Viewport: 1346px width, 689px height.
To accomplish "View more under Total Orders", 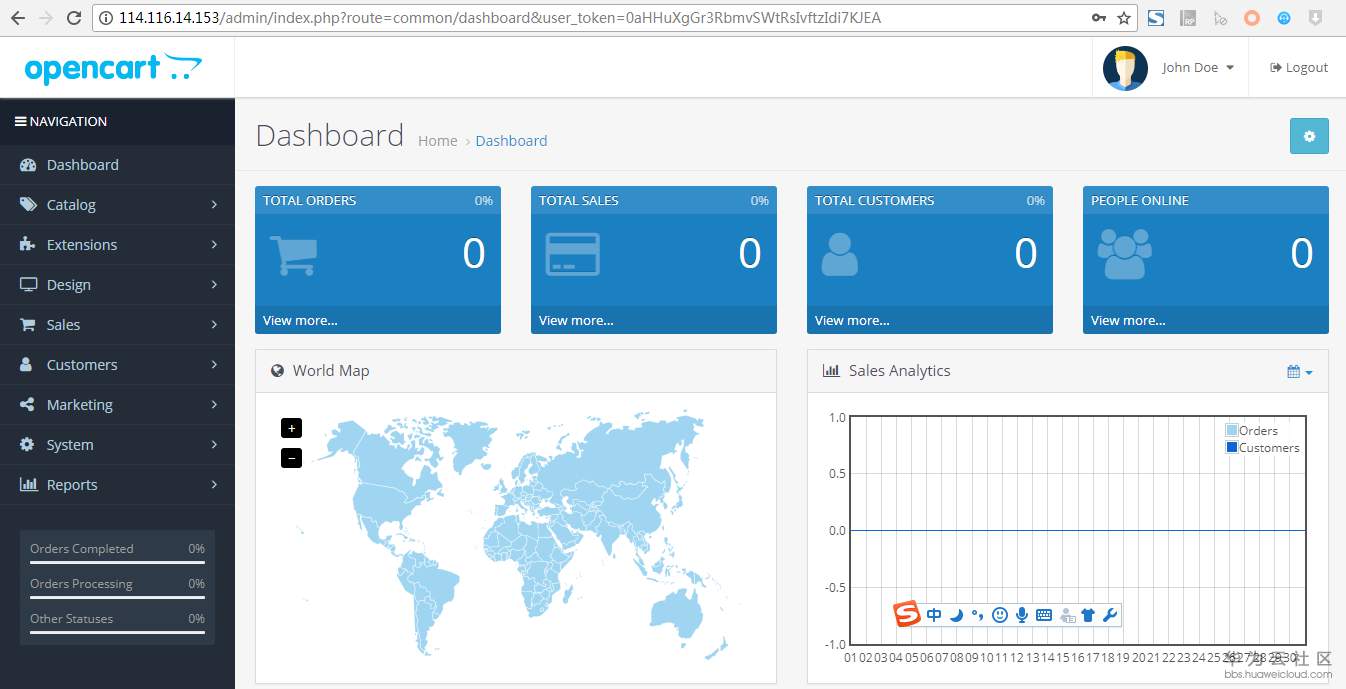I will tap(300, 320).
